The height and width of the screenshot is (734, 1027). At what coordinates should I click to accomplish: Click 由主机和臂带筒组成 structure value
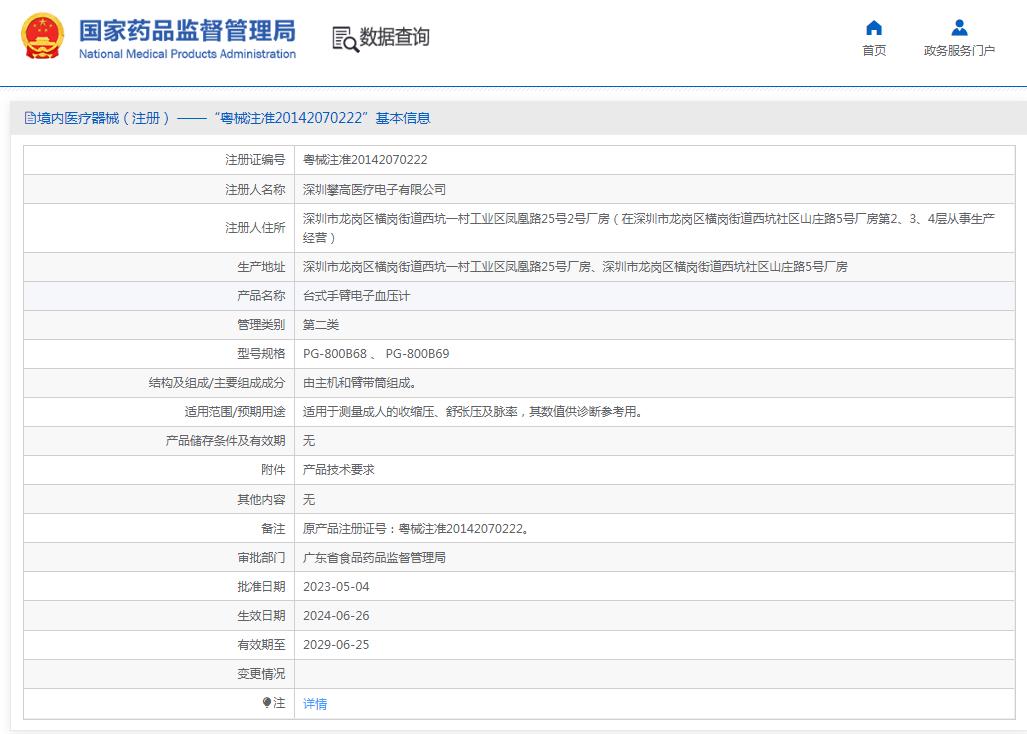click(x=360, y=382)
